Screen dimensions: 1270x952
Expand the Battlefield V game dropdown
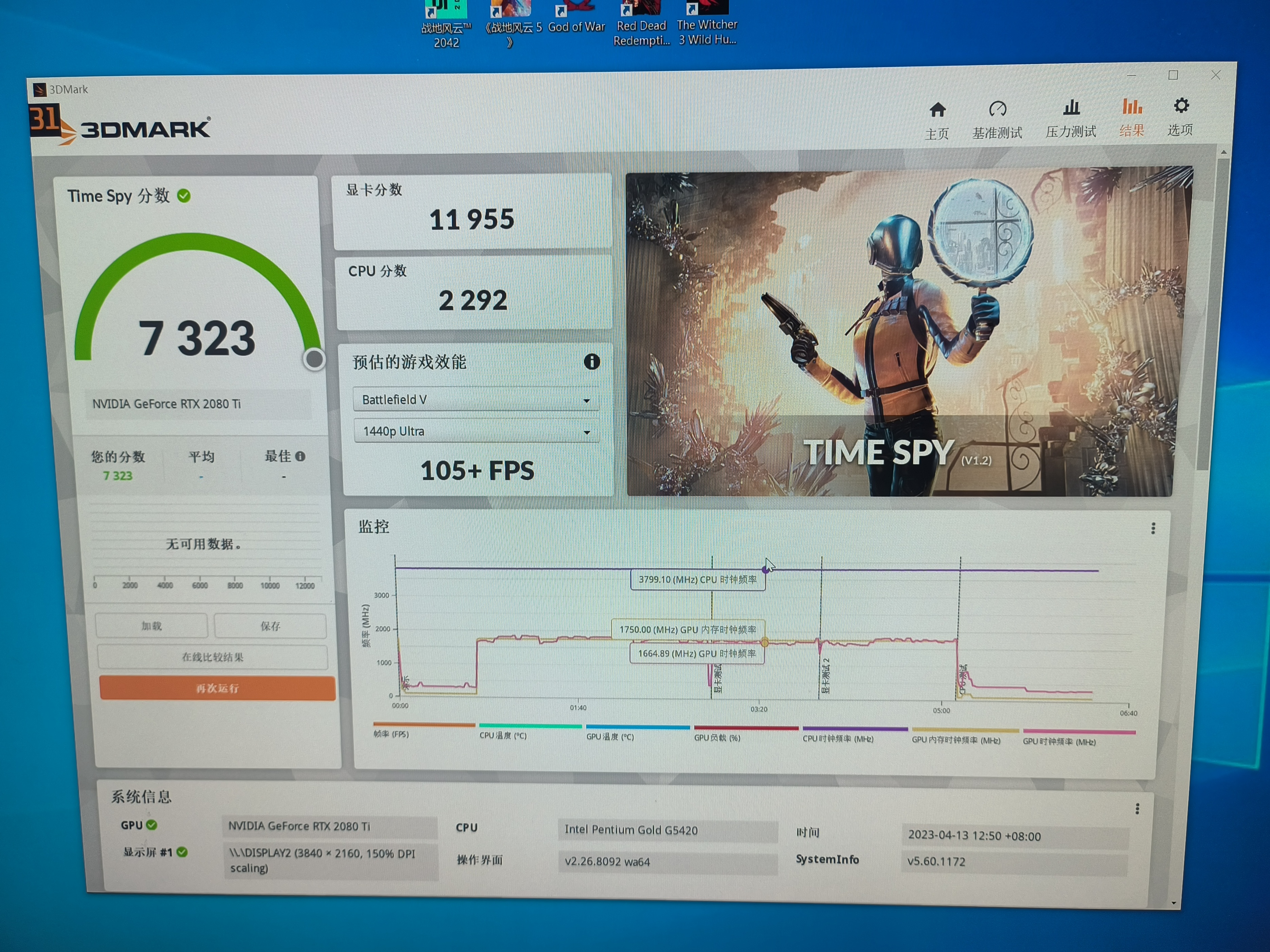476,399
